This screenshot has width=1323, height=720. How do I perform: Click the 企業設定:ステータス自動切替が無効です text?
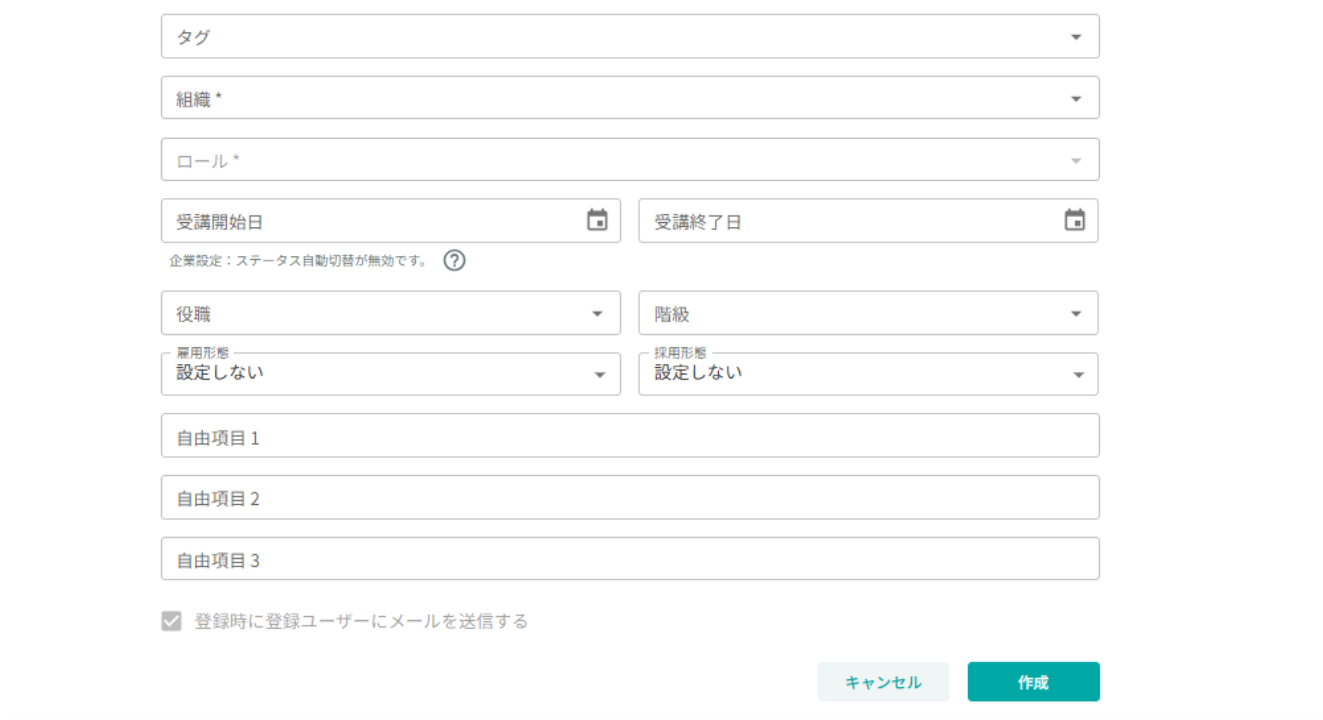pos(299,261)
